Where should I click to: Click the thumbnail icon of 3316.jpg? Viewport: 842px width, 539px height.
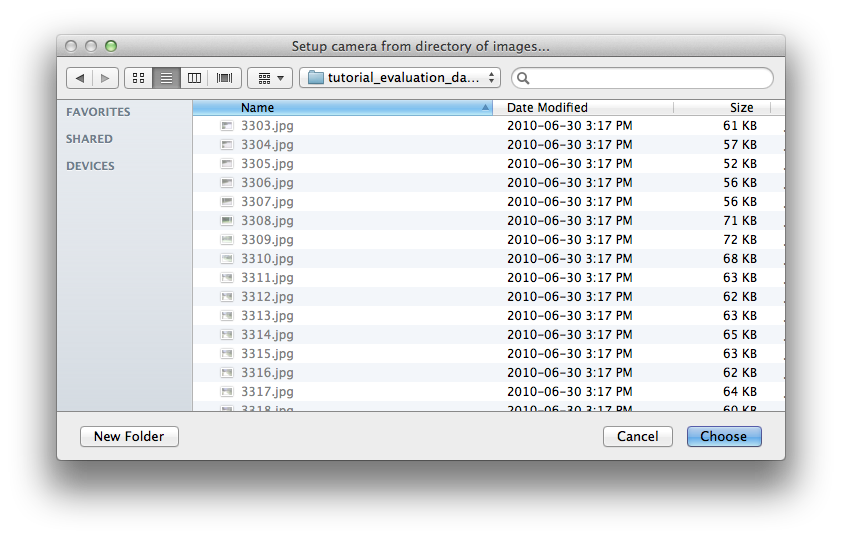pyautogui.click(x=227, y=373)
